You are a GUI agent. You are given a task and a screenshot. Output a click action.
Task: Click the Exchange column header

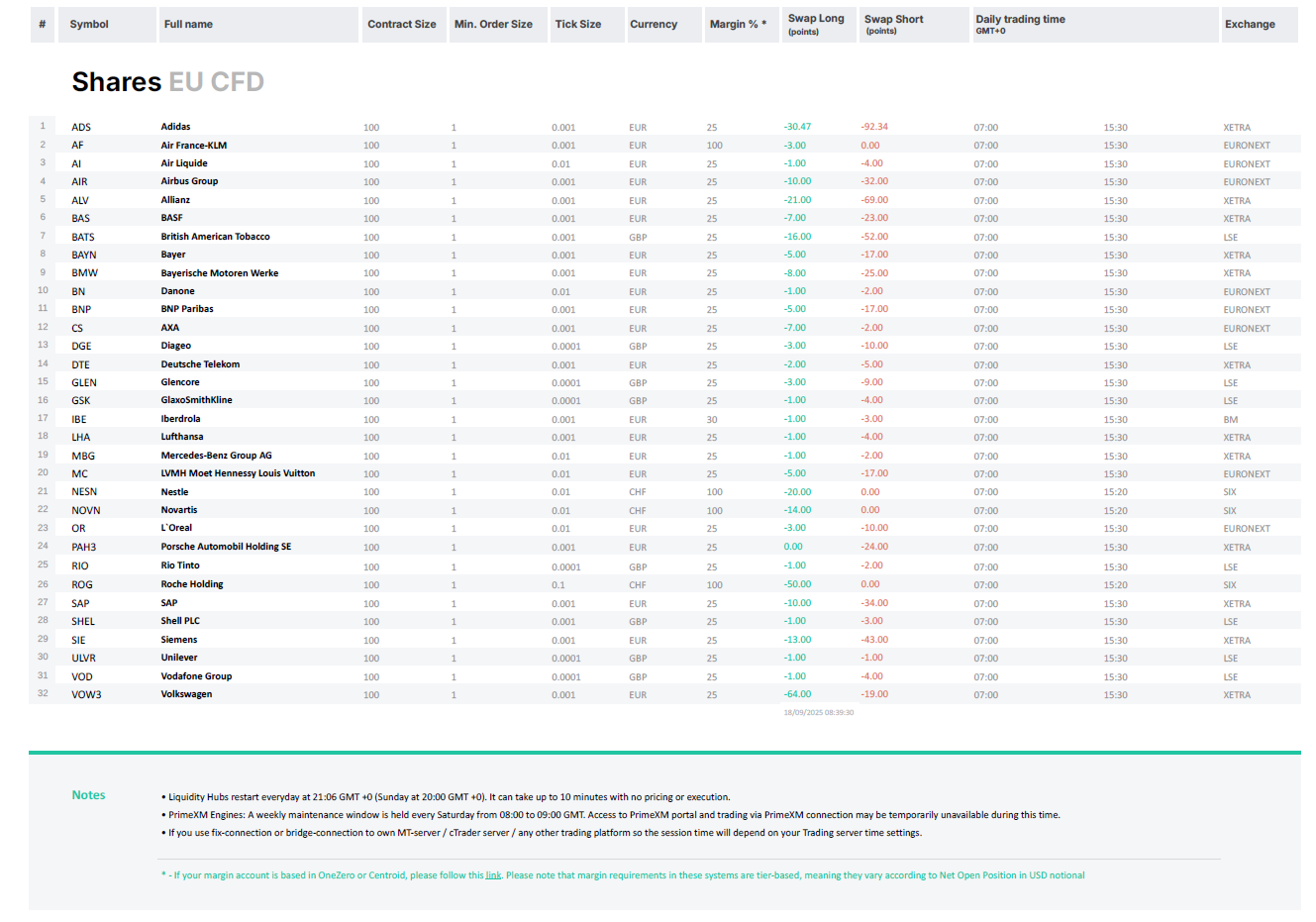pos(1259,25)
